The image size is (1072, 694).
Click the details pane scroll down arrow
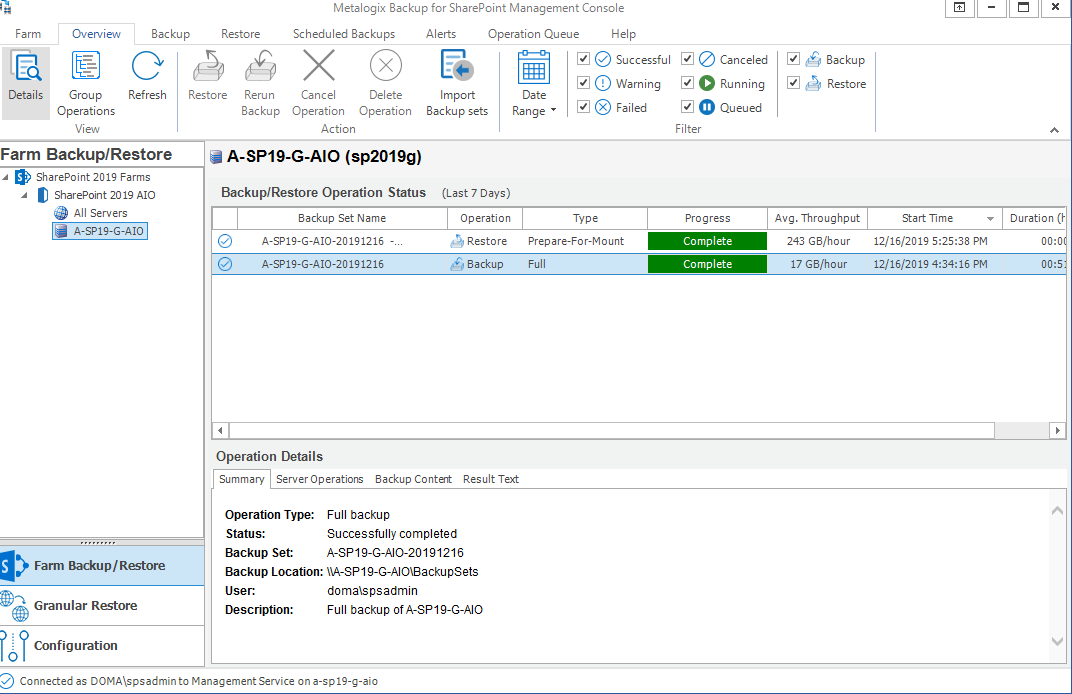pyautogui.click(x=1057, y=641)
